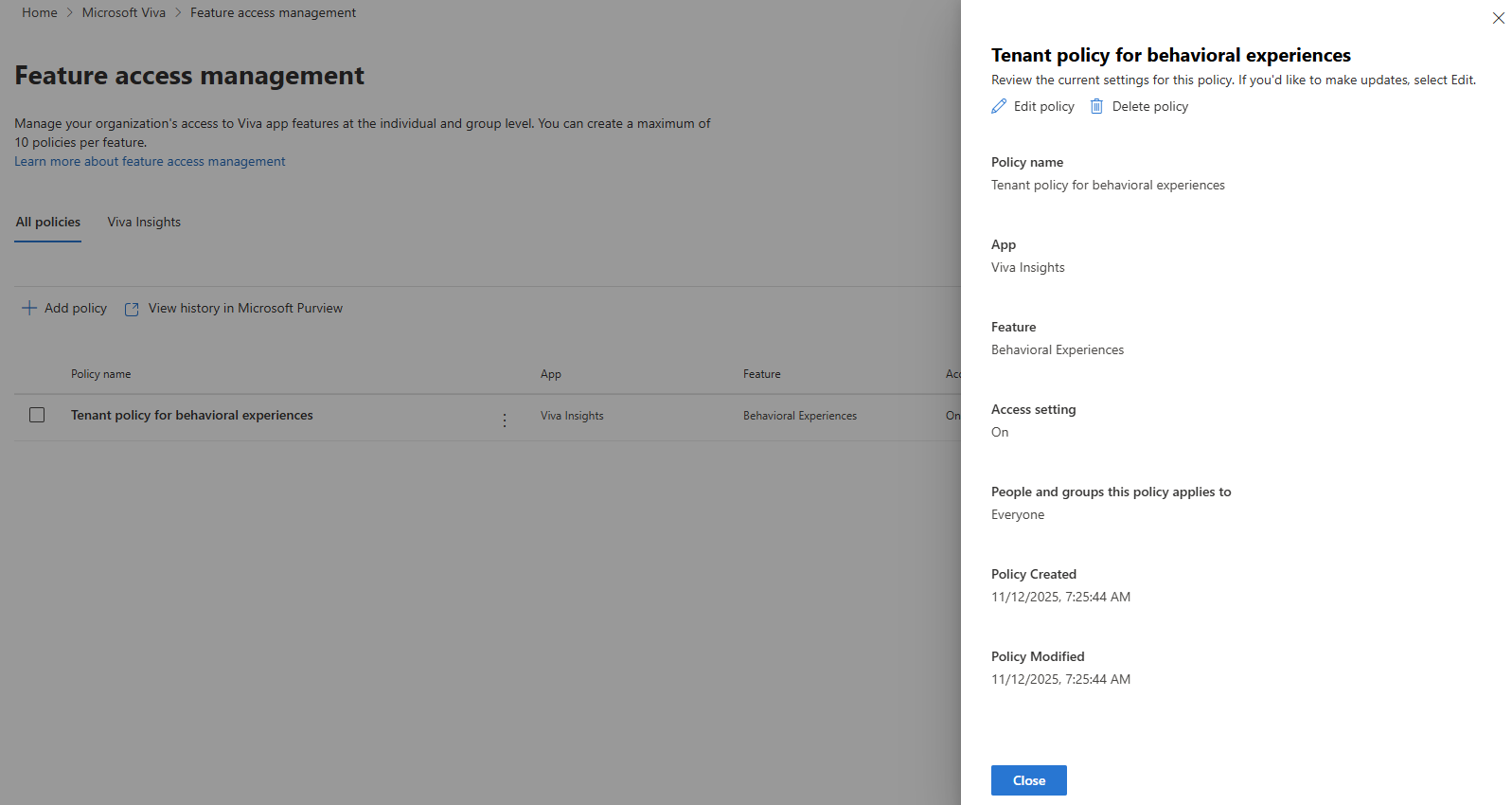Select Feature access management breadcrumb item
The height and width of the screenshot is (805, 1512).
(273, 12)
